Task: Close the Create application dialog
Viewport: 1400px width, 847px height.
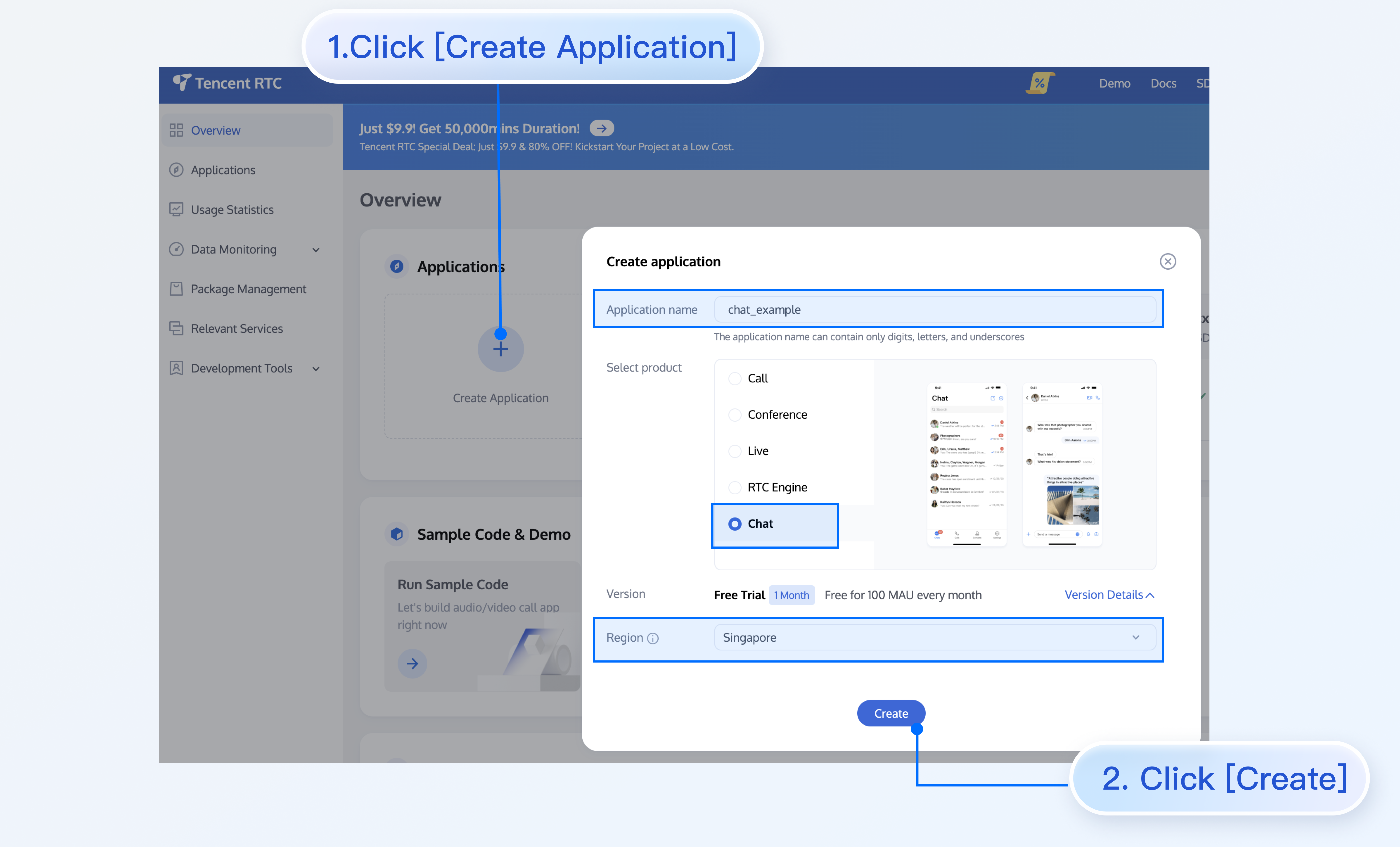Action: (1168, 261)
